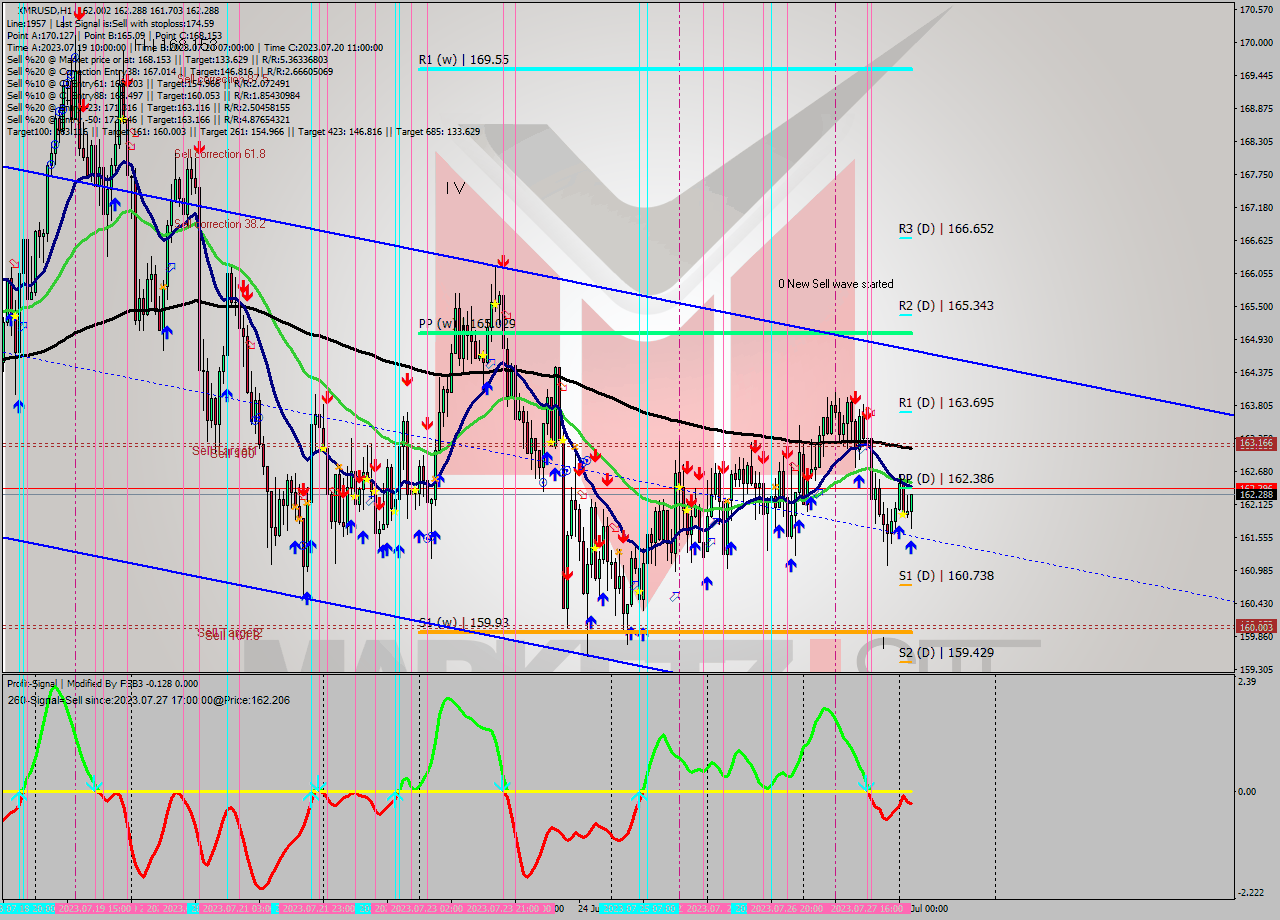
Task: Select the S1 (D) 160.738 pivot label
Action: [x=945, y=576]
